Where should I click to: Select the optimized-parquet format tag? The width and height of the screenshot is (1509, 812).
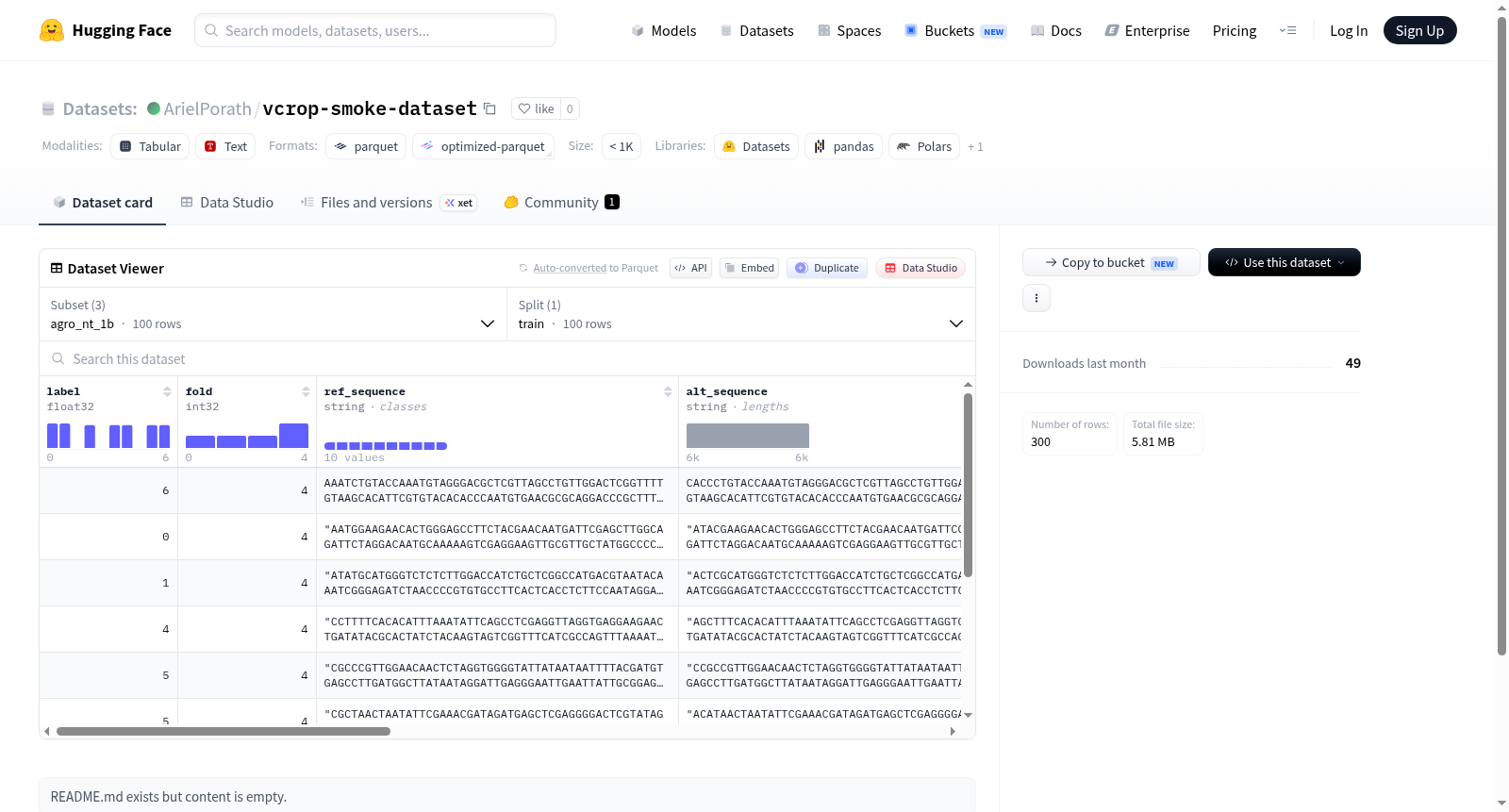pyautogui.click(x=483, y=146)
